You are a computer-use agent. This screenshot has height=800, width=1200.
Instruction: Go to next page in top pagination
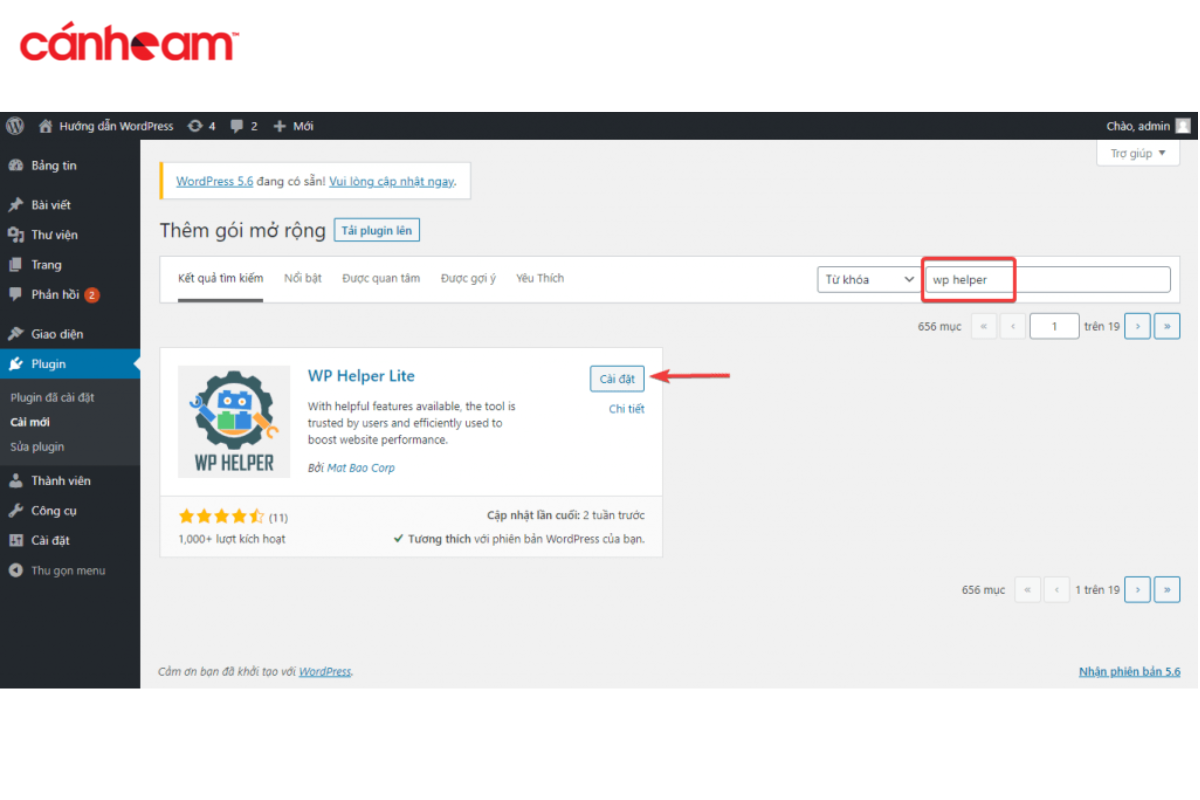(x=1137, y=326)
